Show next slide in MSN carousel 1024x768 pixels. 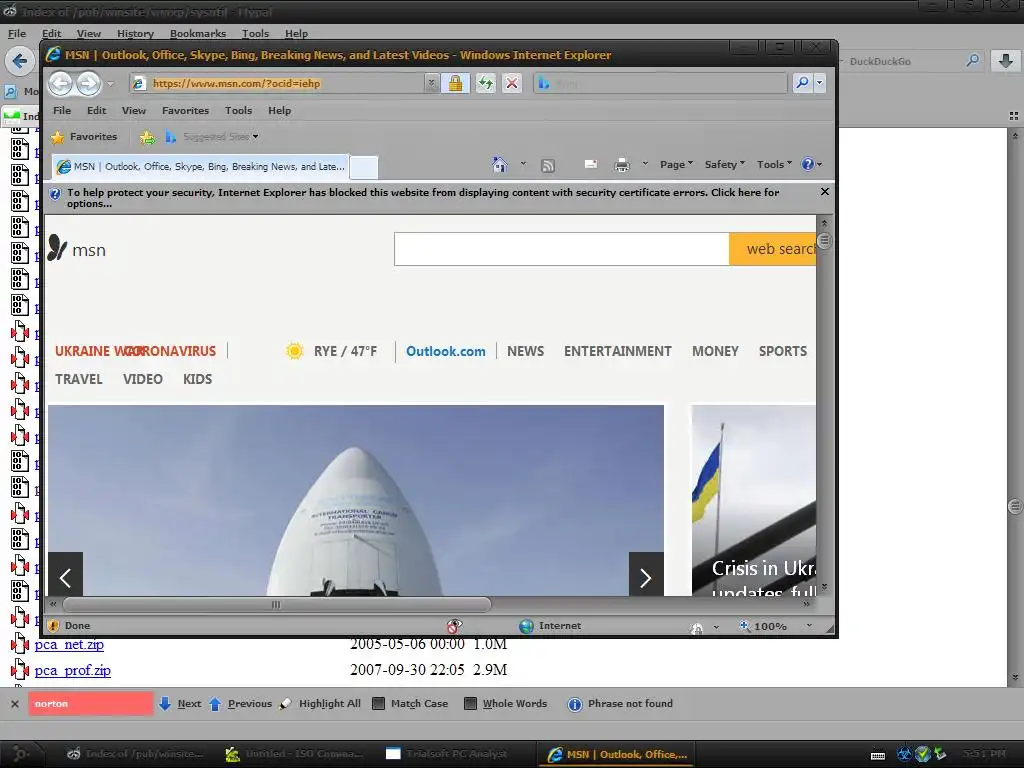coord(646,577)
